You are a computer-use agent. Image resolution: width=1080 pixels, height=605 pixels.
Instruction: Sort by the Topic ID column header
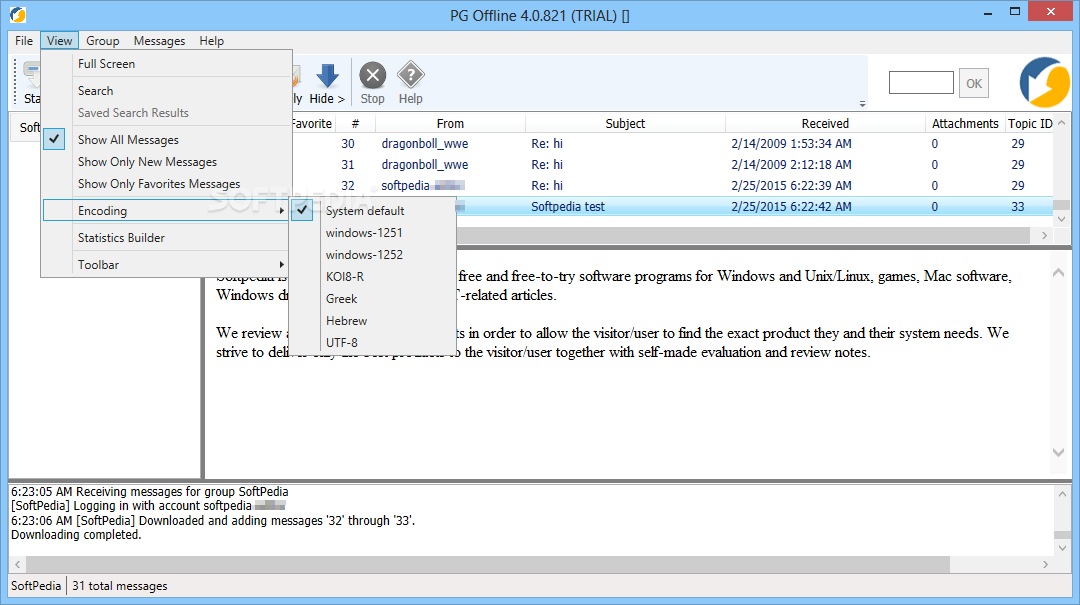pos(1030,123)
